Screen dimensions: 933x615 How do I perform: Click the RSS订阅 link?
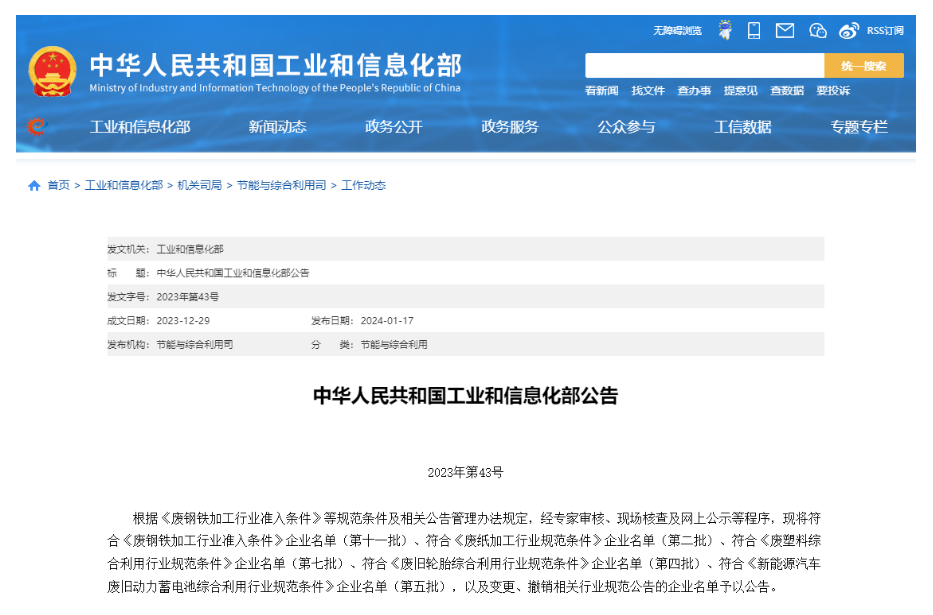coord(885,31)
